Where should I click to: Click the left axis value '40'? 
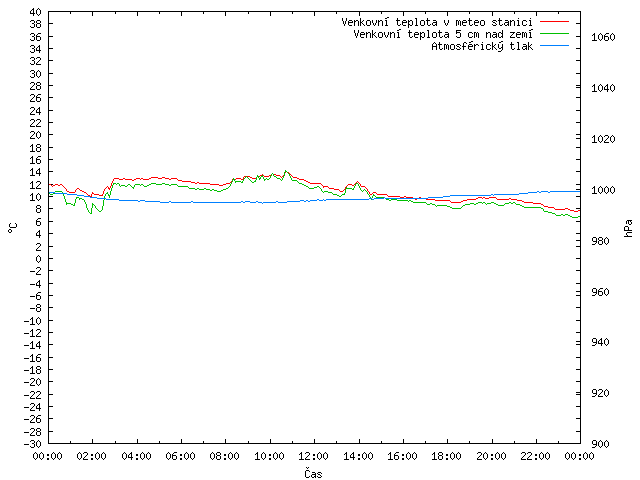tap(36, 12)
